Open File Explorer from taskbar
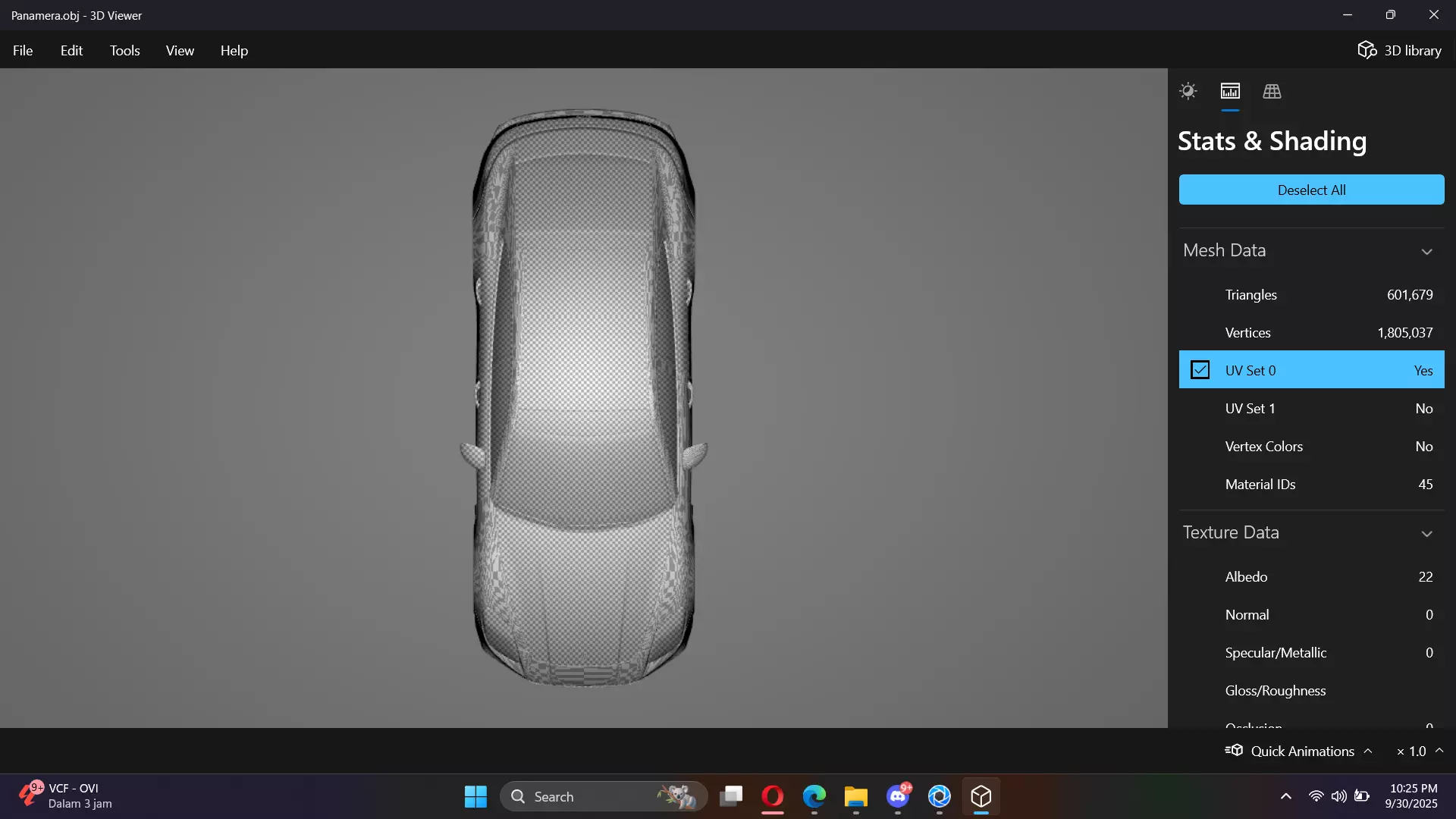1456x819 pixels. 856,796
